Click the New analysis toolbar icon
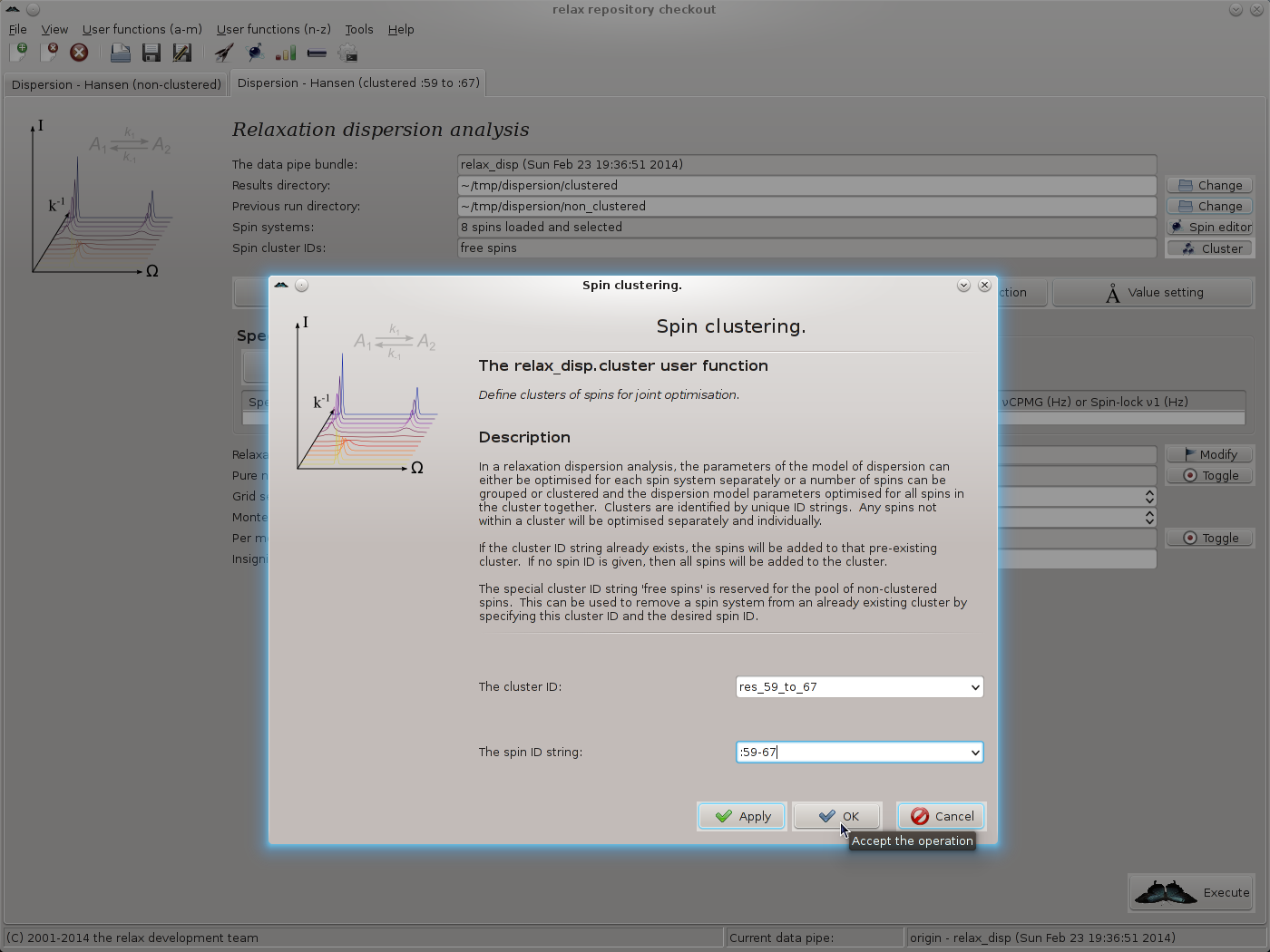This screenshot has height=952, width=1270. (18, 53)
